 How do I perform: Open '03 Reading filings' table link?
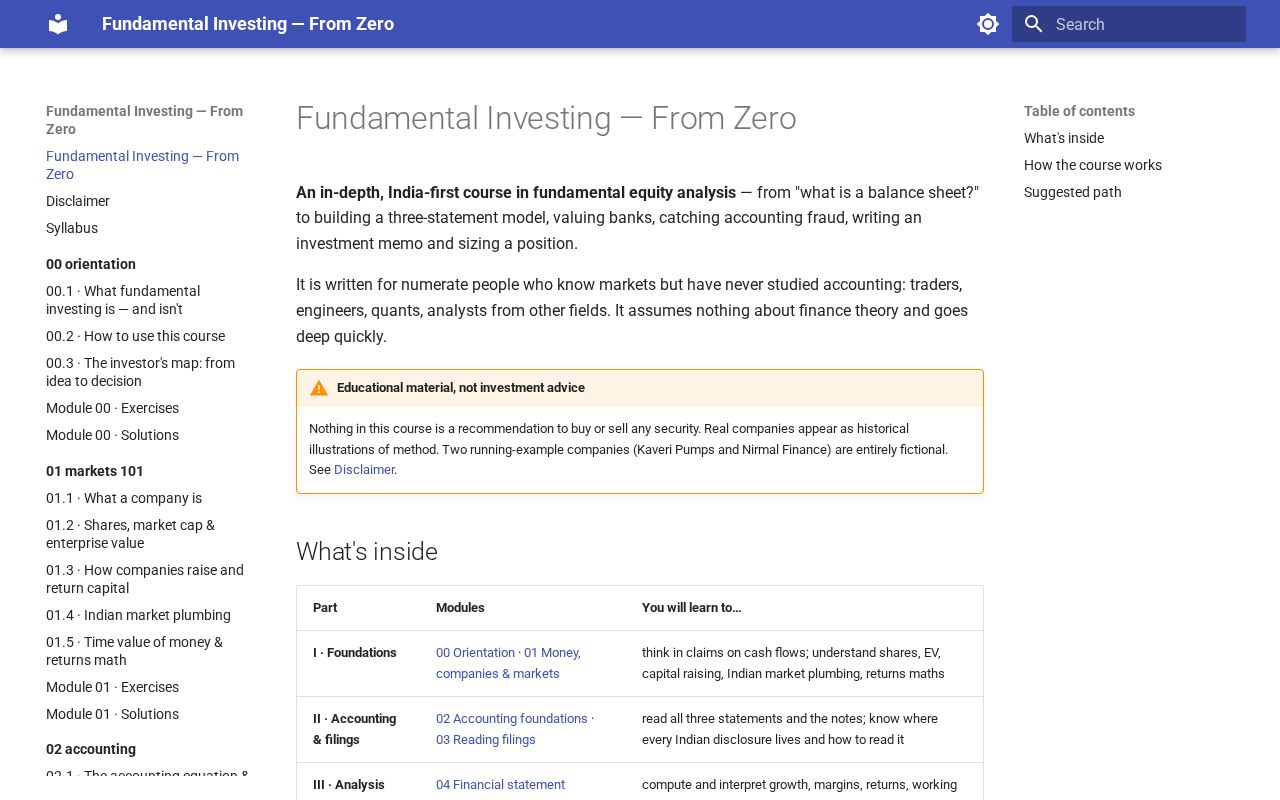(x=486, y=740)
